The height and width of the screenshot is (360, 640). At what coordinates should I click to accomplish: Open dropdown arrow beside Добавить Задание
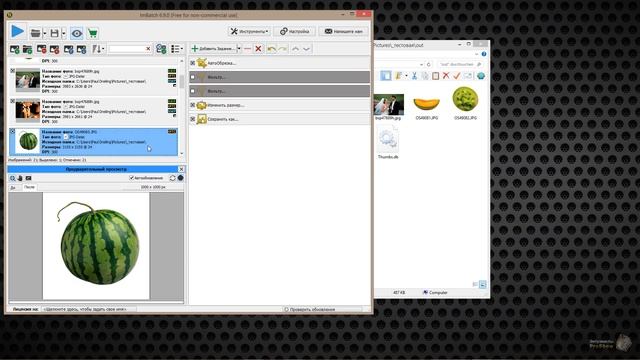pyautogui.click(x=239, y=49)
